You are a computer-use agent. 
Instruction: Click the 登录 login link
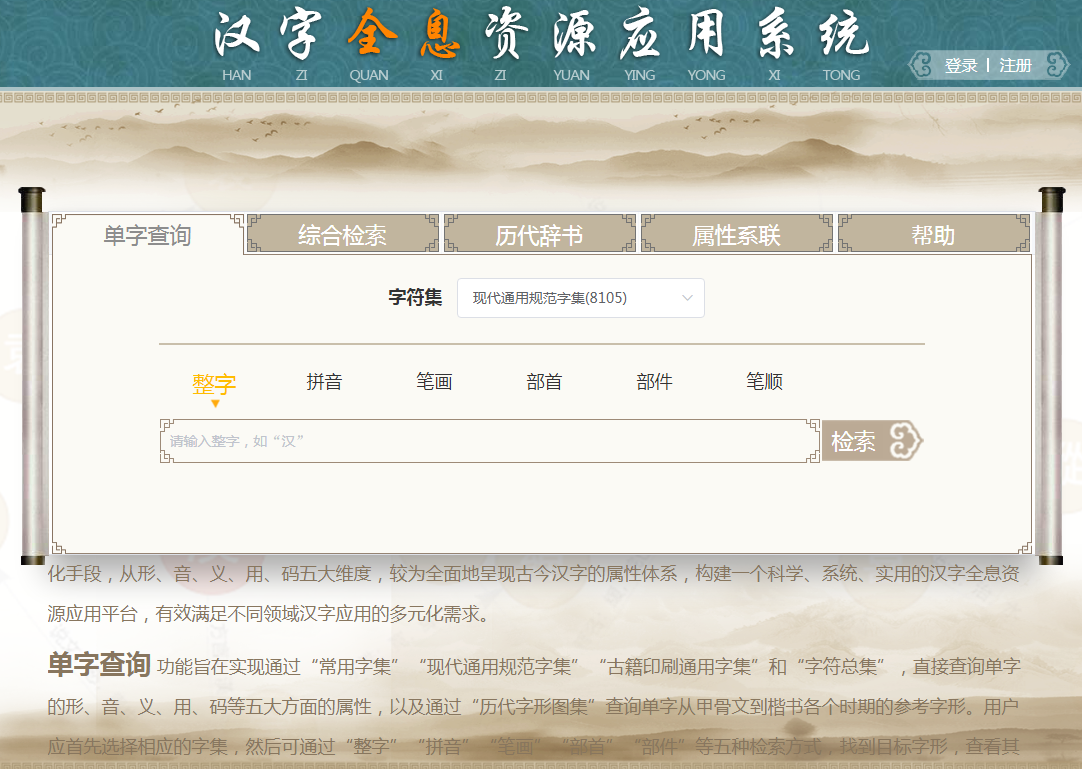tap(960, 64)
